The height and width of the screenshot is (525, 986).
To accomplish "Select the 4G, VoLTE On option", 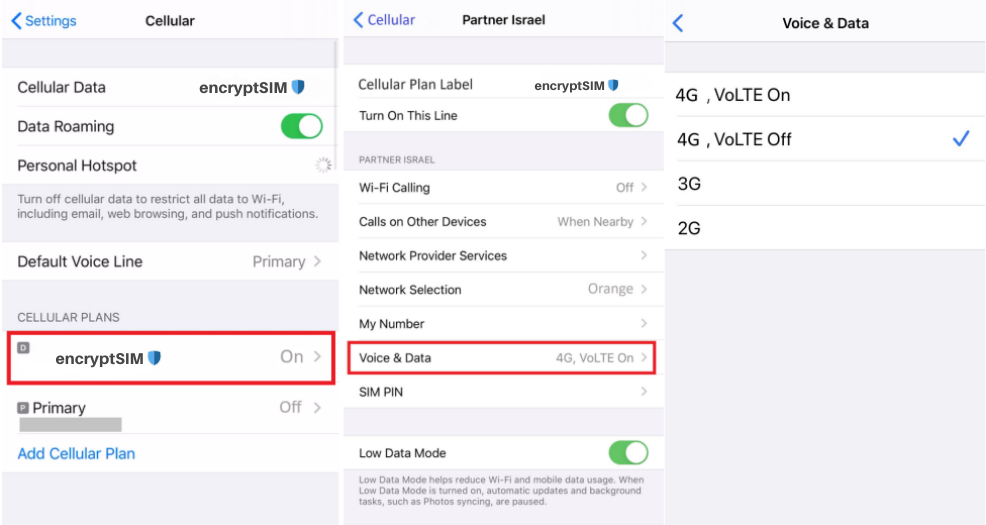I will pos(732,95).
